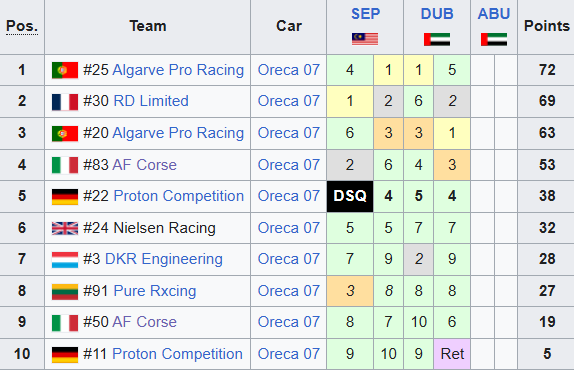Select the 69 points value
574x377 pixels.
click(x=547, y=101)
